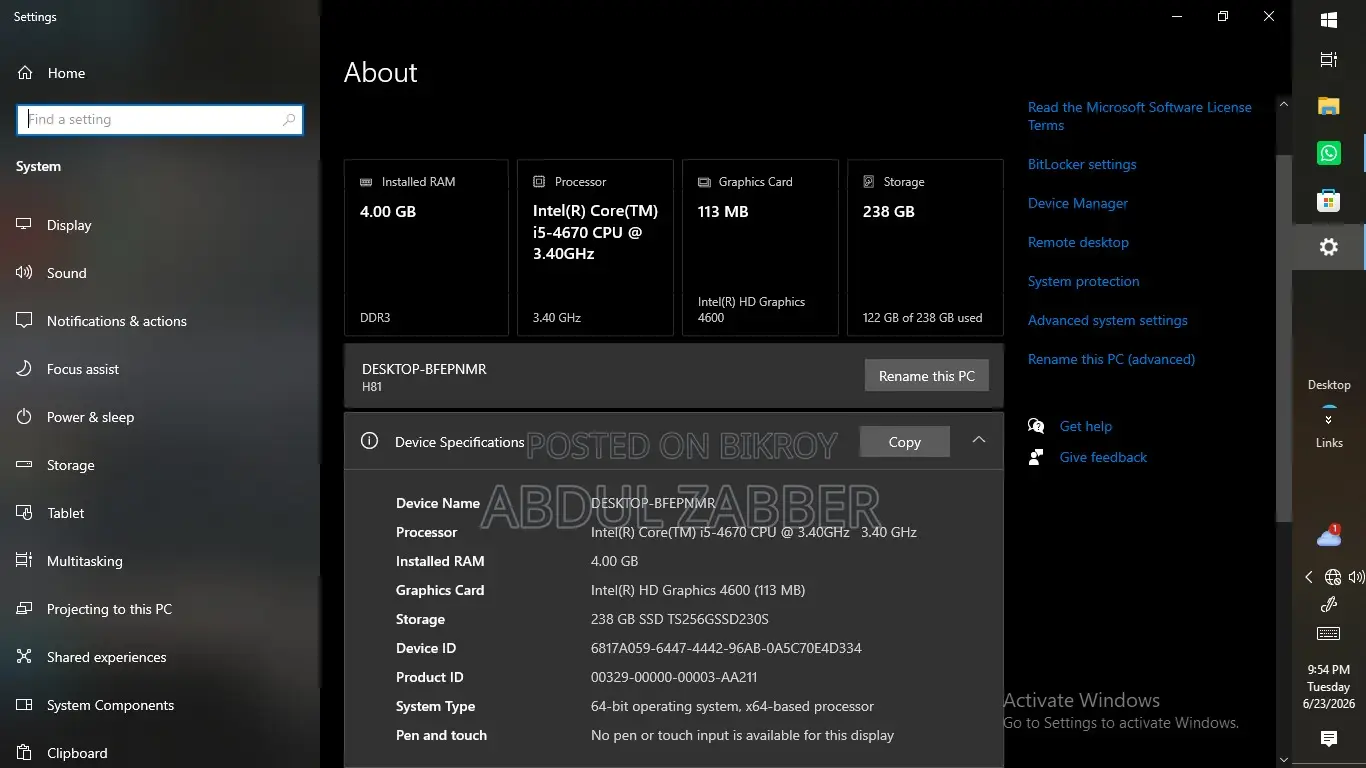Click the network globe tray icon

tap(1333, 577)
